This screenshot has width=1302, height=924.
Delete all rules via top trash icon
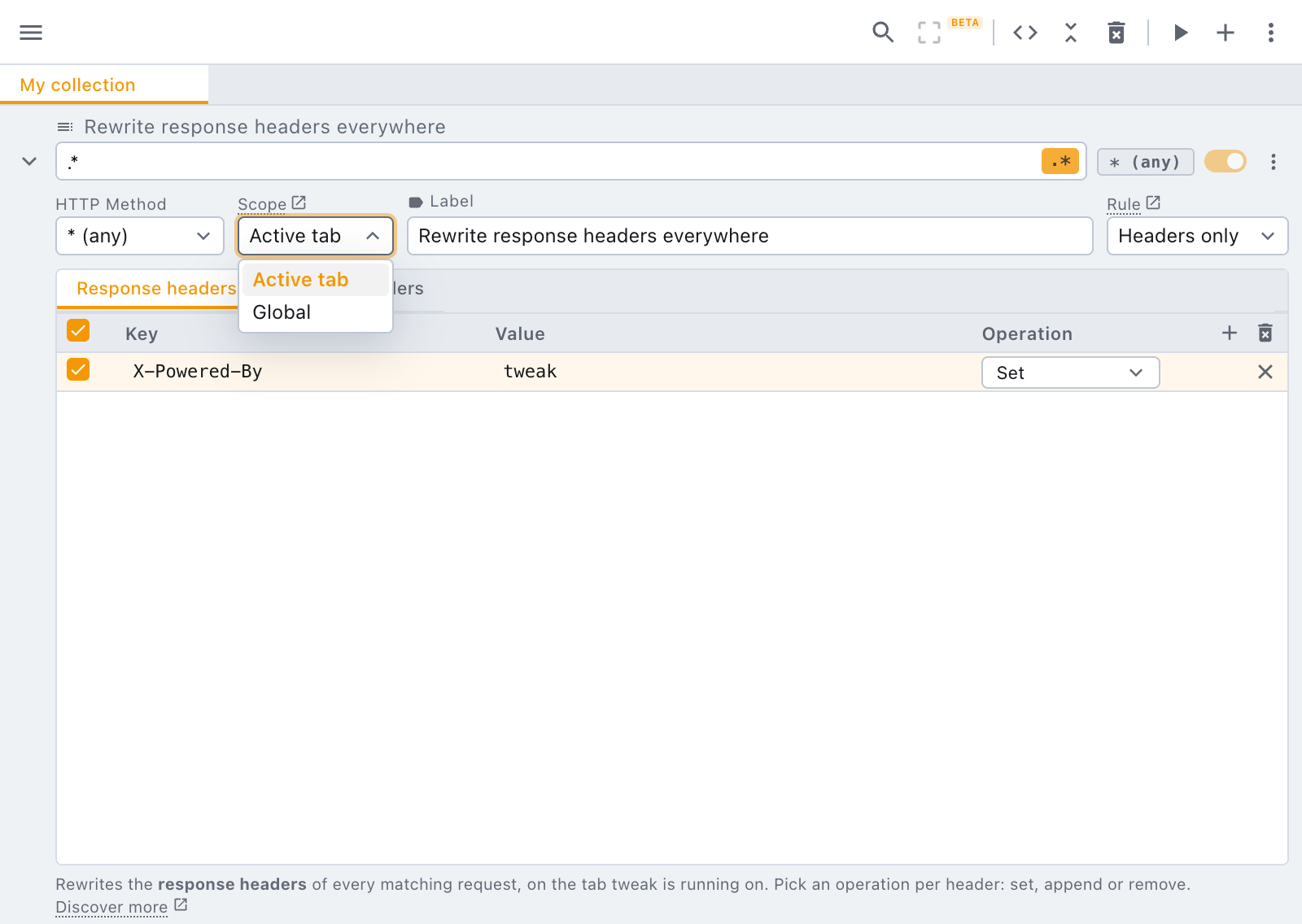[x=1116, y=33]
